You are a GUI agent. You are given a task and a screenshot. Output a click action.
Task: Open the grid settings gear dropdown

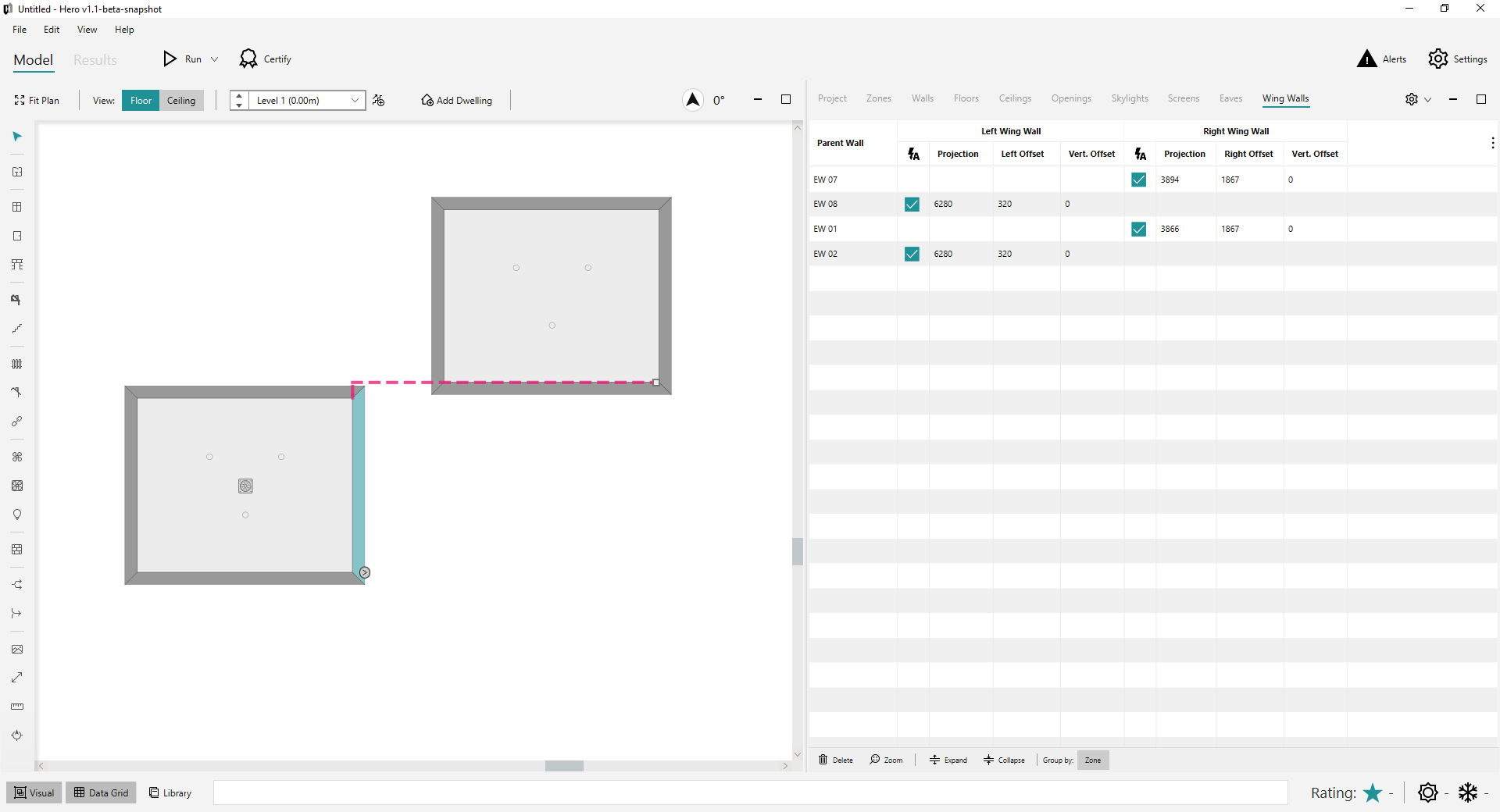click(x=1417, y=99)
